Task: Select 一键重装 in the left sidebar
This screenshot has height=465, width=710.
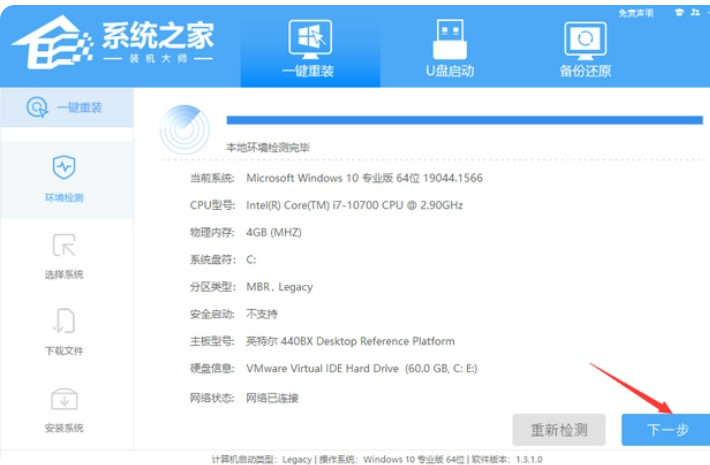Action: [x=67, y=108]
